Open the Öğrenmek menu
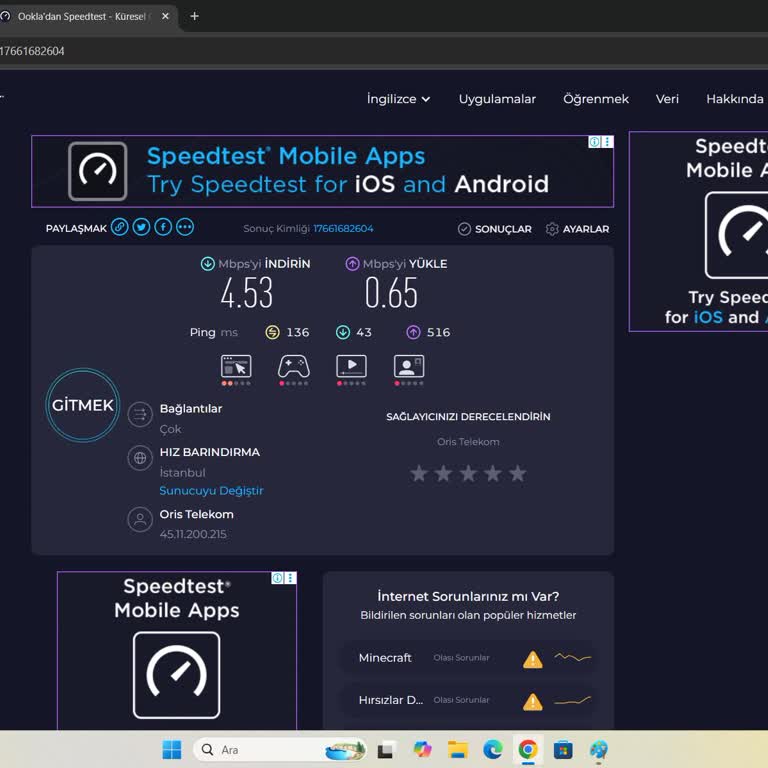768x768 pixels. [x=596, y=99]
